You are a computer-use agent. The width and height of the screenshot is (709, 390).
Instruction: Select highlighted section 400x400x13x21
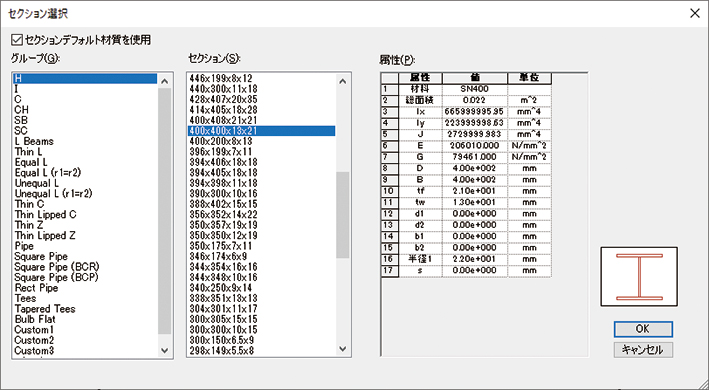pos(261,131)
